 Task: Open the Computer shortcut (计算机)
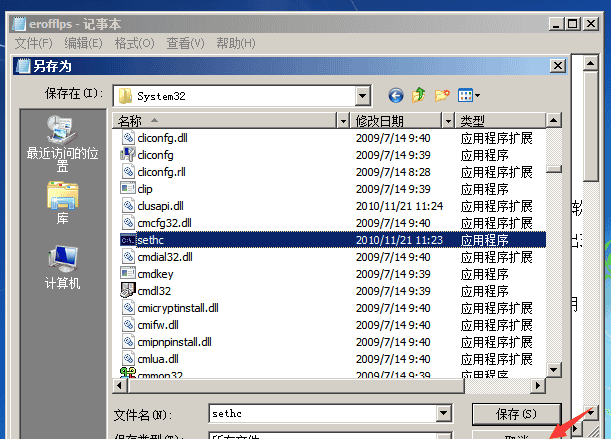point(62,267)
